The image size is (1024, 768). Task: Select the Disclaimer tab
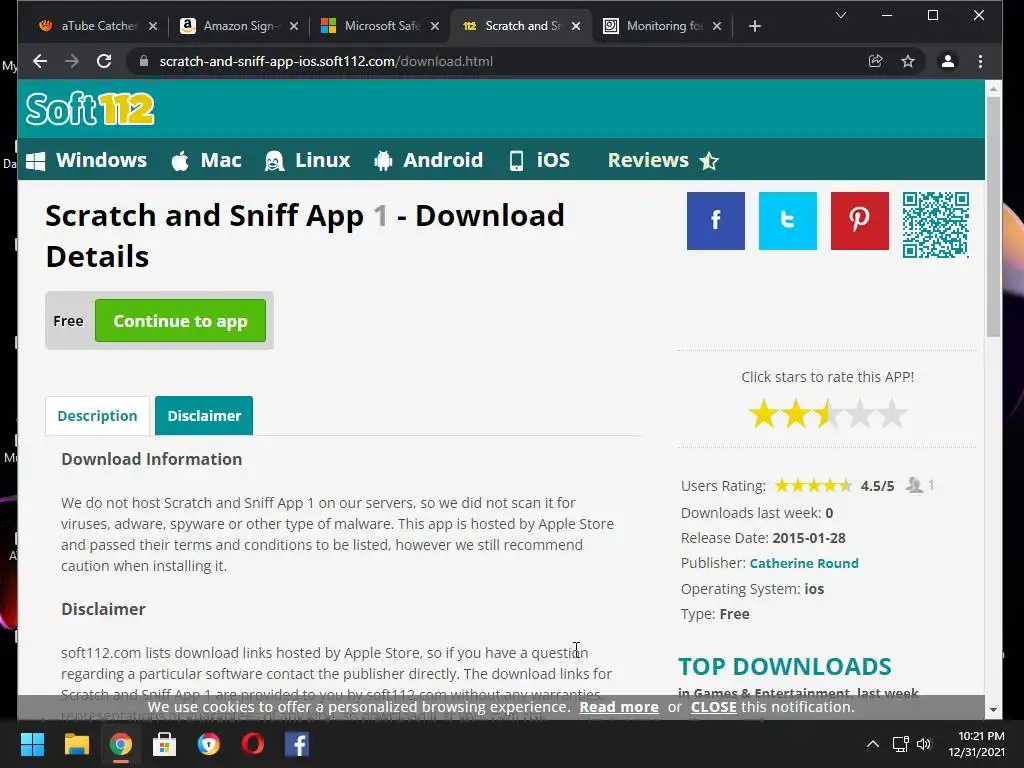click(x=204, y=415)
